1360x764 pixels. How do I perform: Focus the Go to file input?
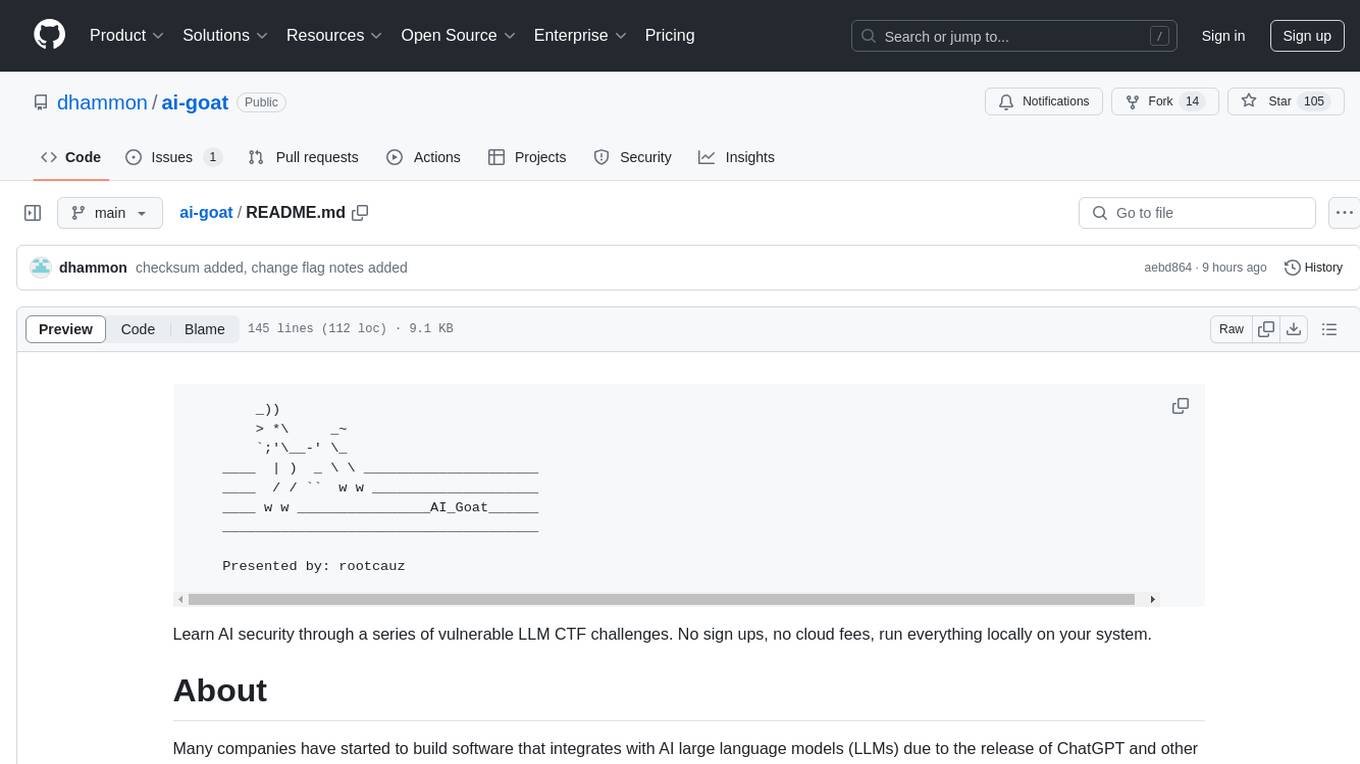tap(1197, 213)
